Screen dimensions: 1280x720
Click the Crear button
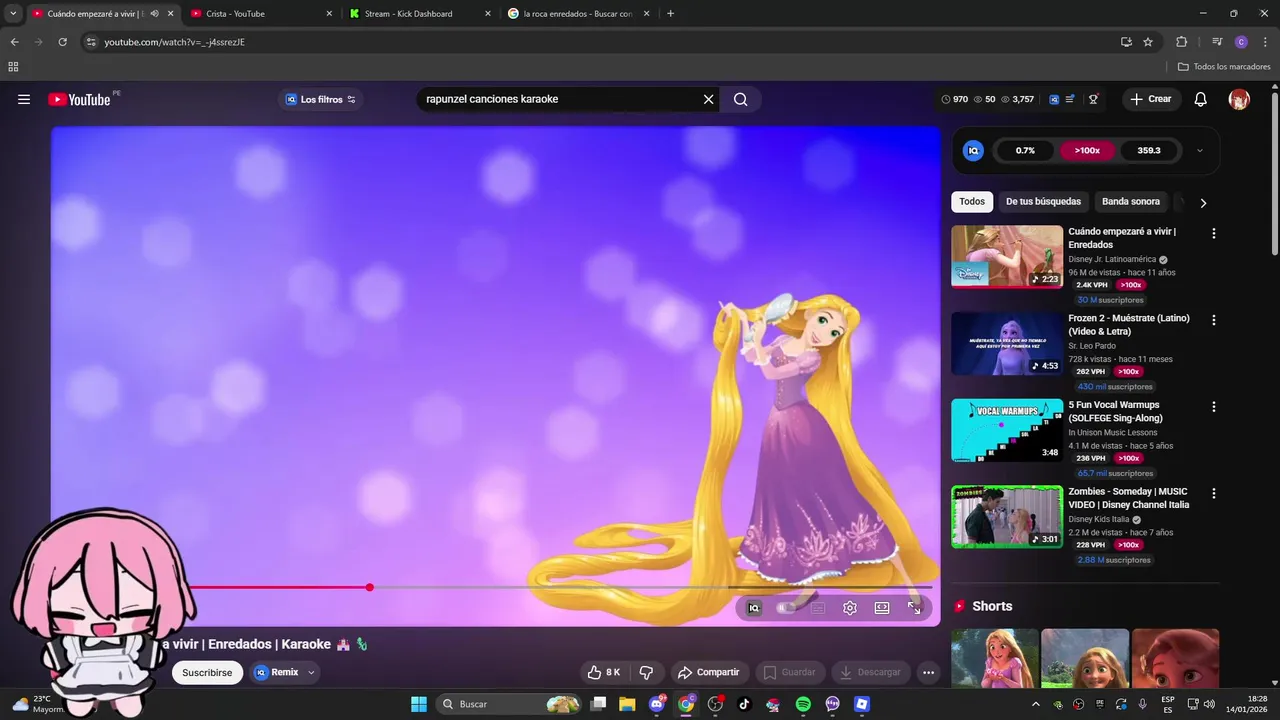(1151, 99)
